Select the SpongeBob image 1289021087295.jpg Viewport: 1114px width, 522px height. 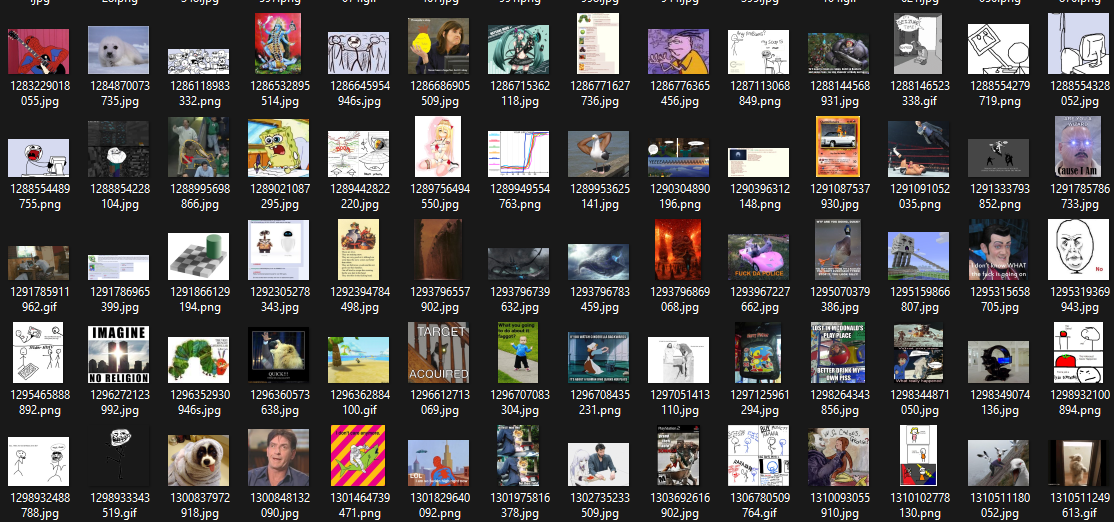278,148
